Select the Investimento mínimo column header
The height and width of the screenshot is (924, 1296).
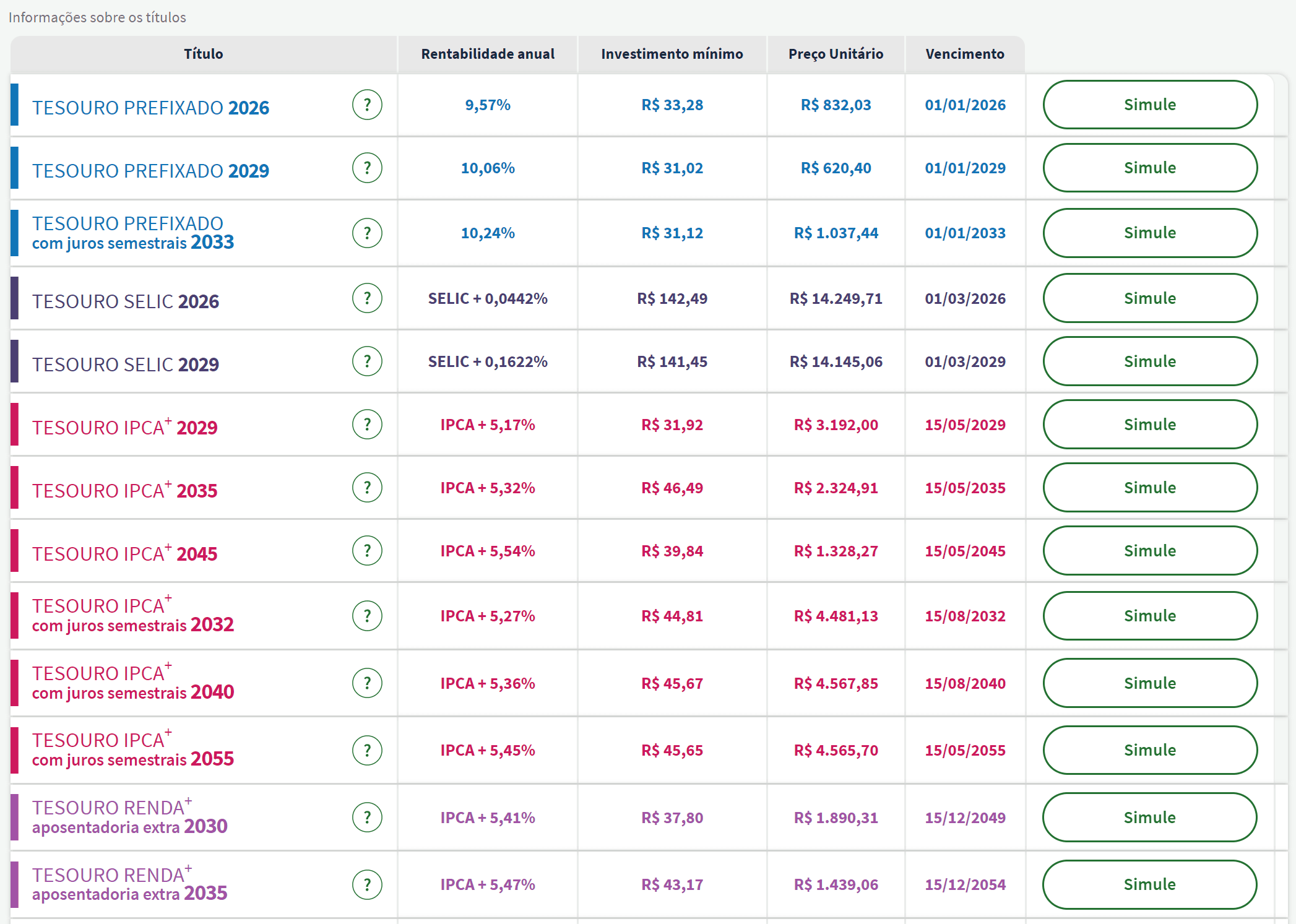672,54
